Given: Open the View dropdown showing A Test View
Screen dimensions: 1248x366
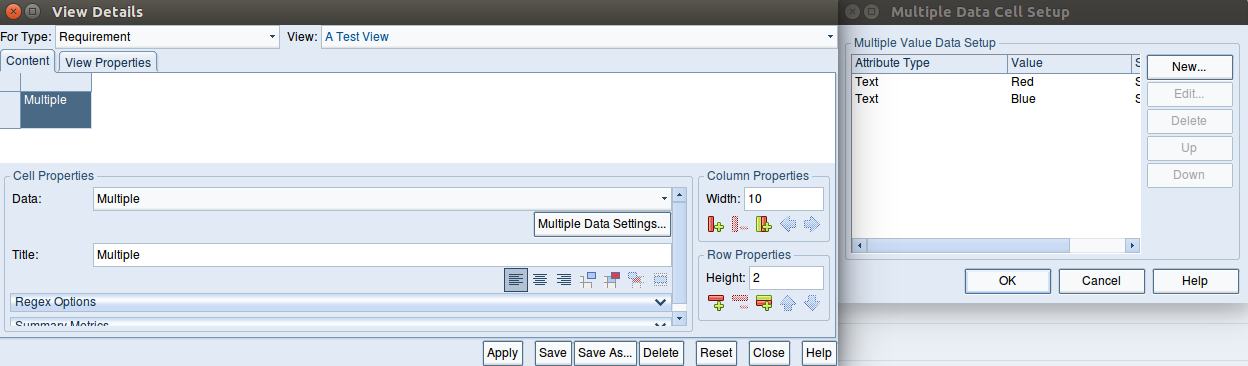Looking at the screenshot, I should 579,36.
